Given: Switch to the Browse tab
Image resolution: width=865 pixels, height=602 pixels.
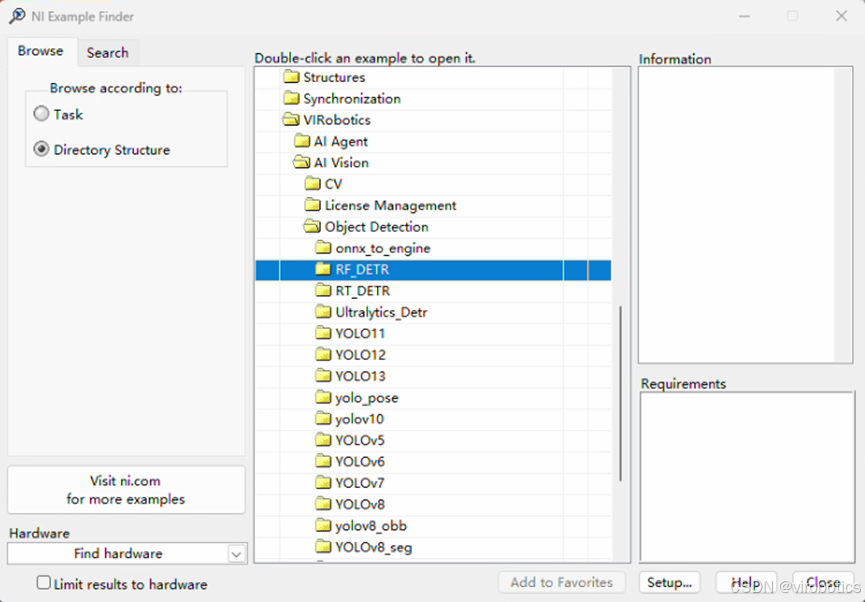Looking at the screenshot, I should [41, 51].
